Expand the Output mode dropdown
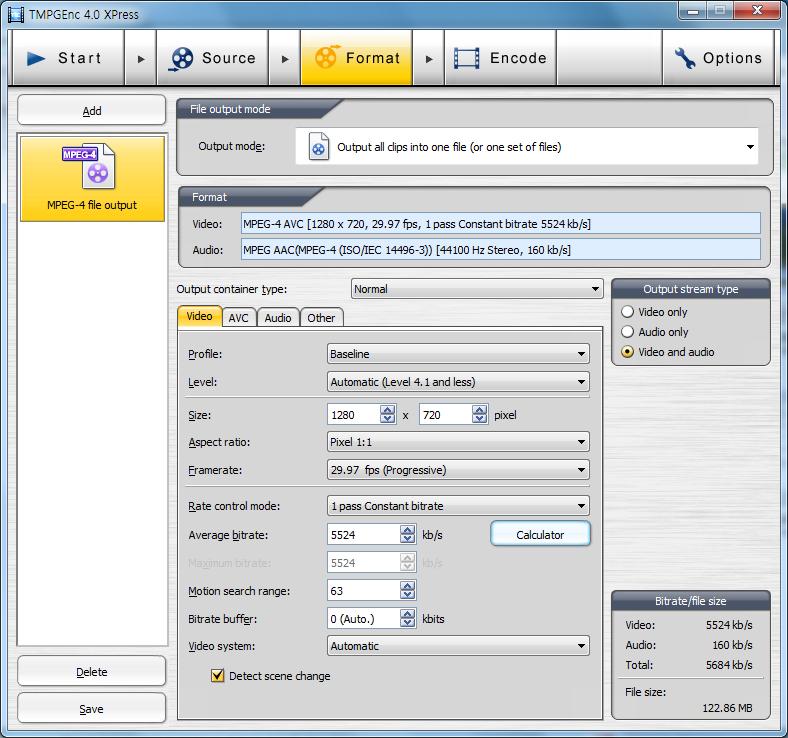 point(526,147)
